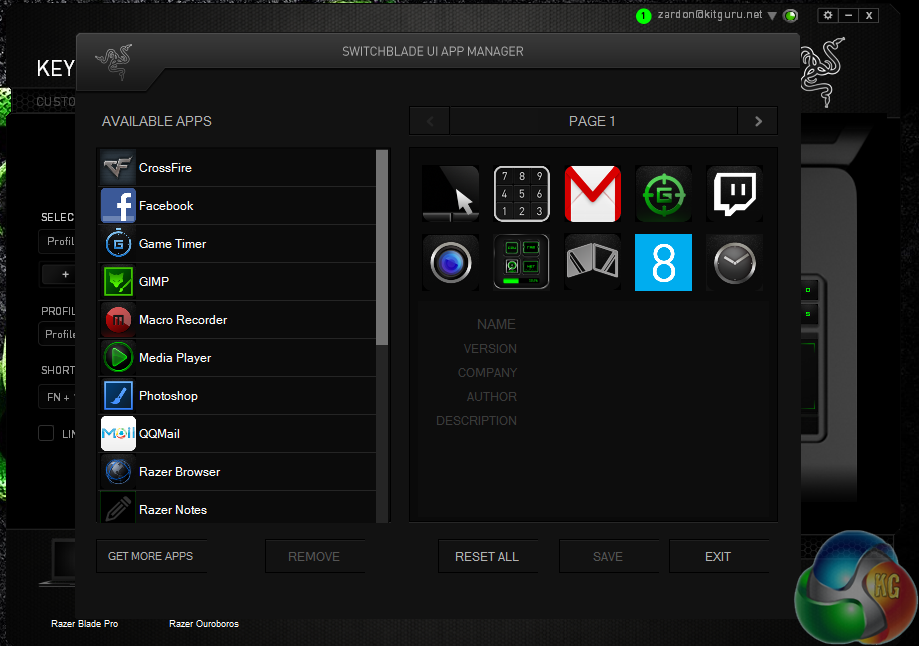Image resolution: width=919 pixels, height=646 pixels.
Task: Click the SAVE button
Action: point(608,556)
